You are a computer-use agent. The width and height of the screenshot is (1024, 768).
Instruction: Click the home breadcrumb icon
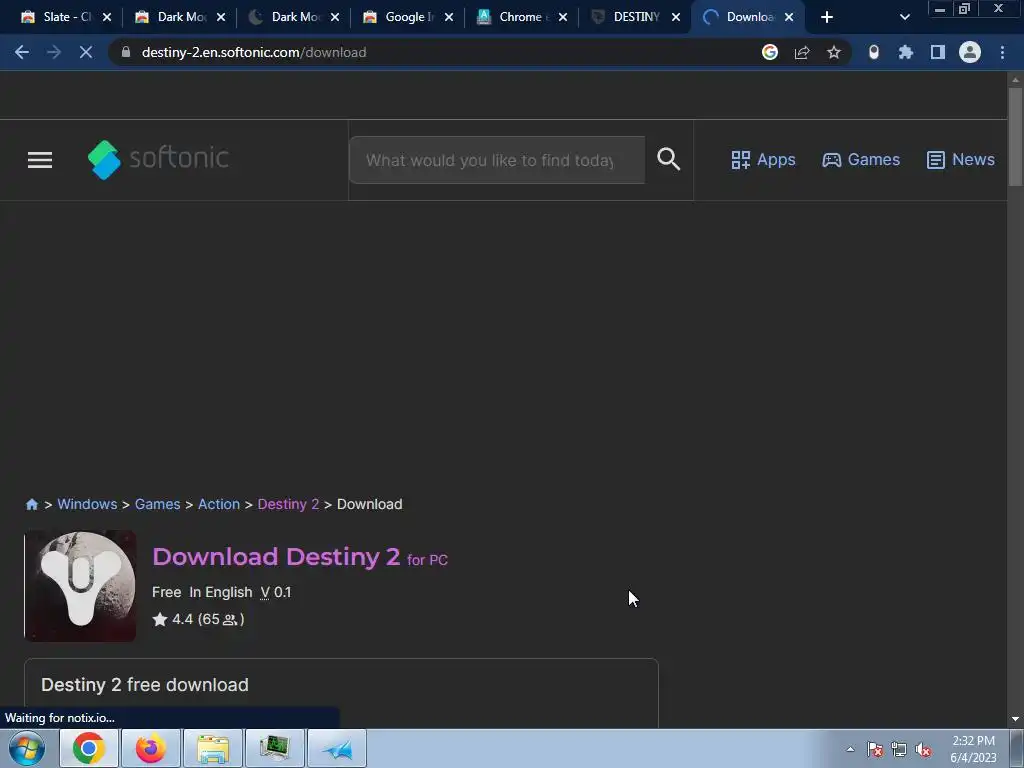(31, 504)
